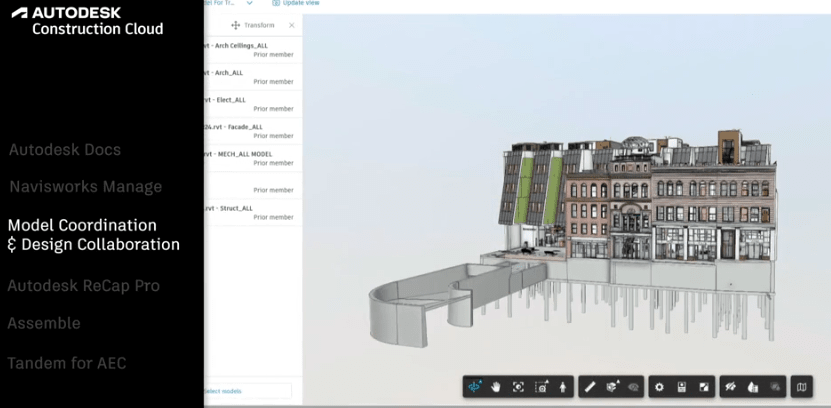Open the Minimap icon
Image resolution: width=831 pixels, height=408 pixels.
pos(801,387)
